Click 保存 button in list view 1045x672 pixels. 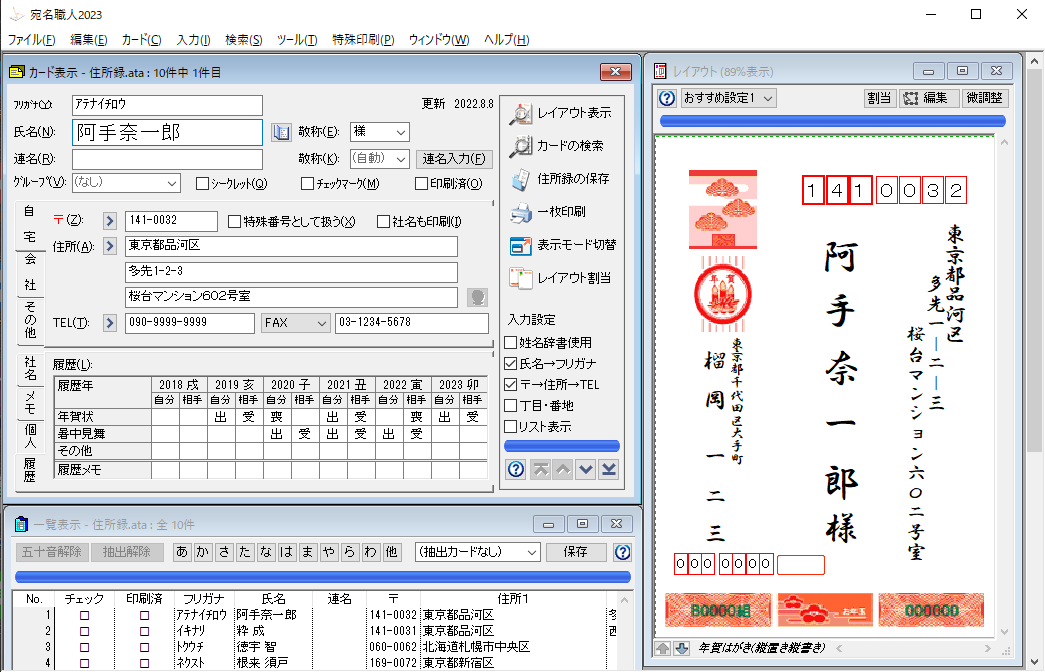coord(575,552)
